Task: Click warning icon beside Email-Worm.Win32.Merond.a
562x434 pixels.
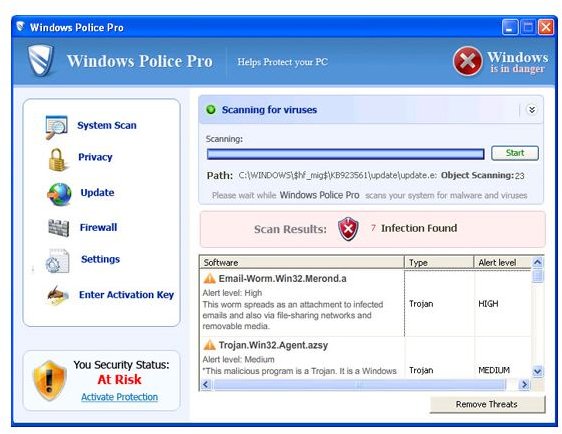Action: (x=209, y=278)
